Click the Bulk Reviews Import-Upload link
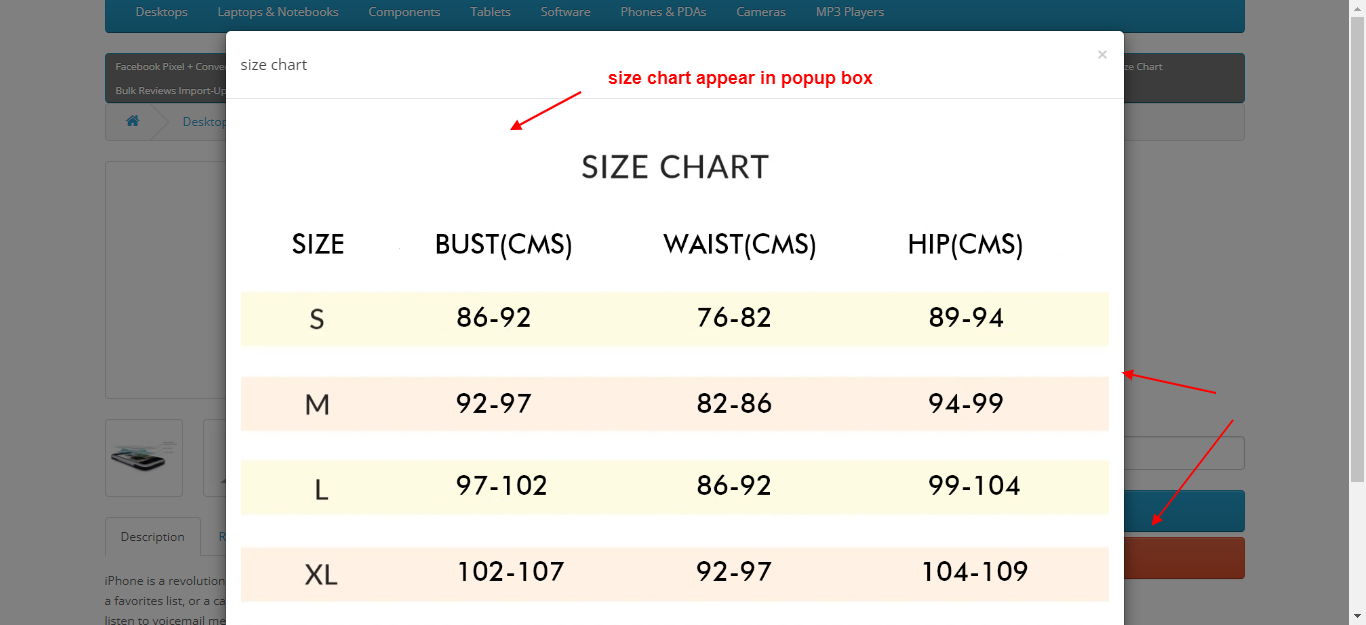 tap(166, 89)
